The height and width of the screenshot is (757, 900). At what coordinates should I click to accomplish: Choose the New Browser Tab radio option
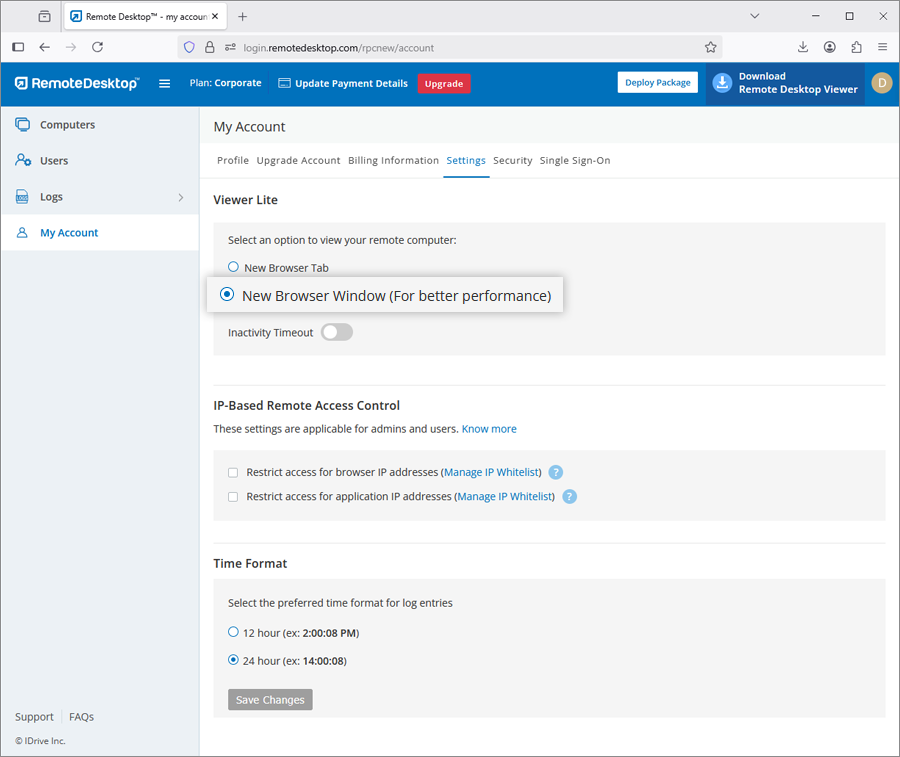234,267
